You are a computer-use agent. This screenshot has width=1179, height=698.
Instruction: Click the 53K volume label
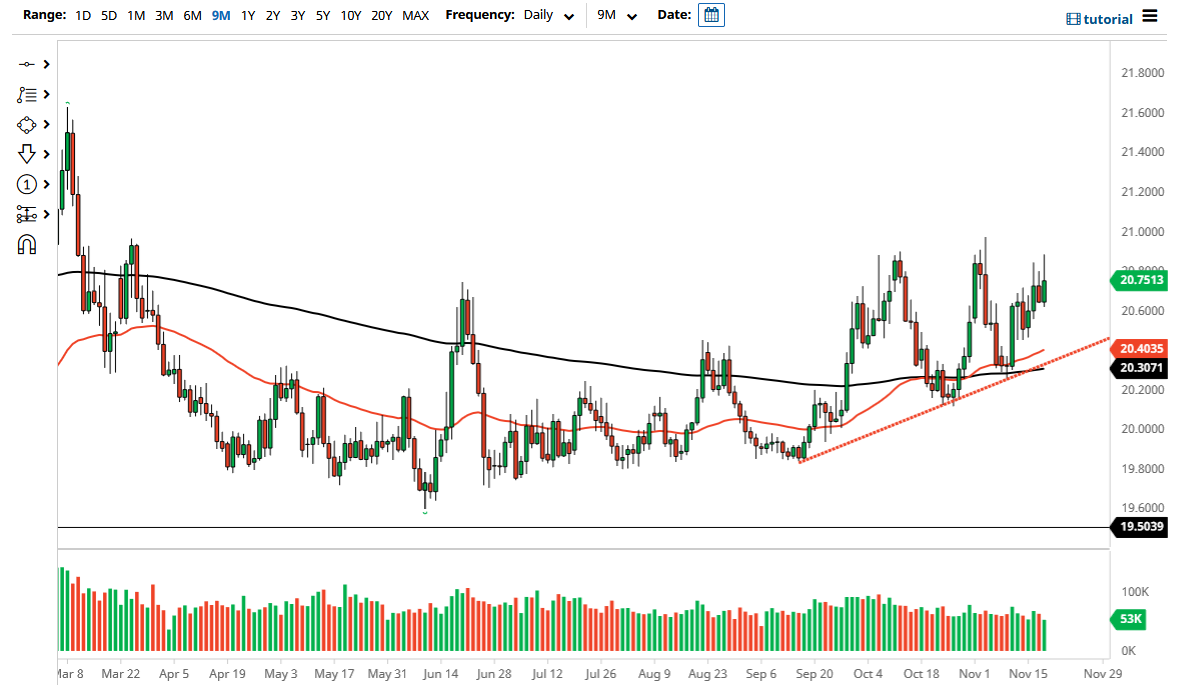click(1128, 620)
